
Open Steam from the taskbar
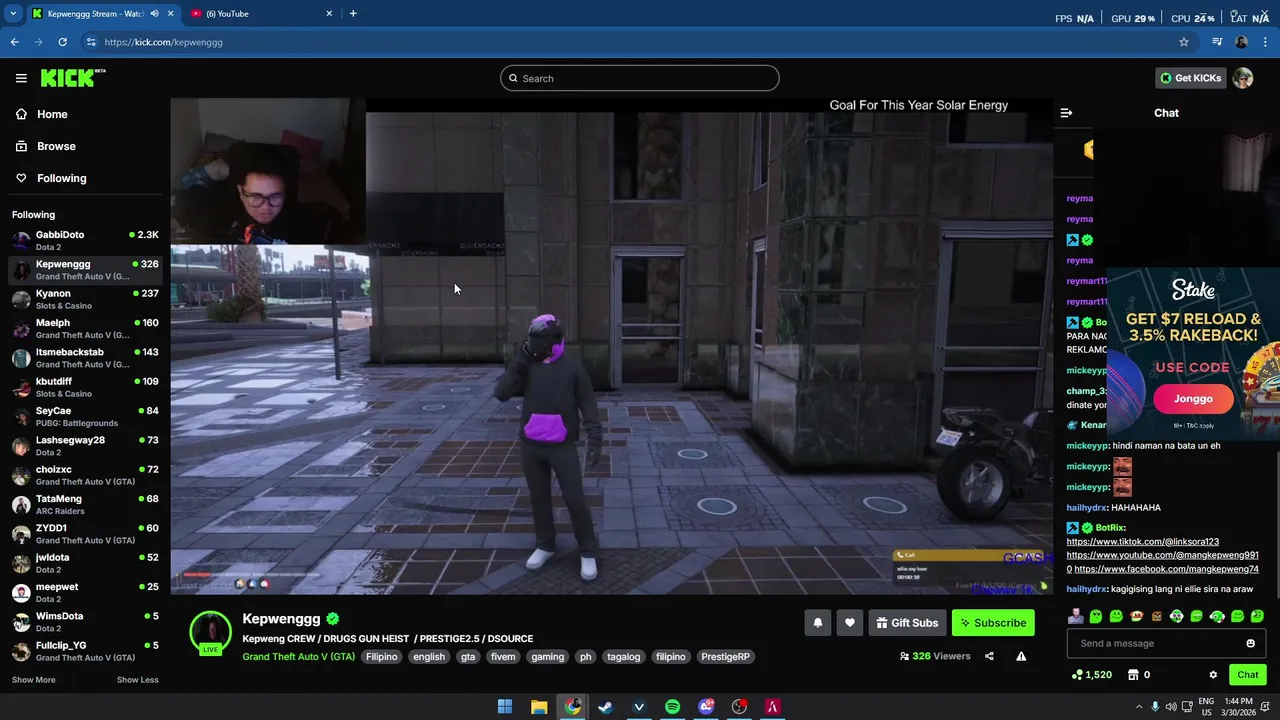[605, 707]
